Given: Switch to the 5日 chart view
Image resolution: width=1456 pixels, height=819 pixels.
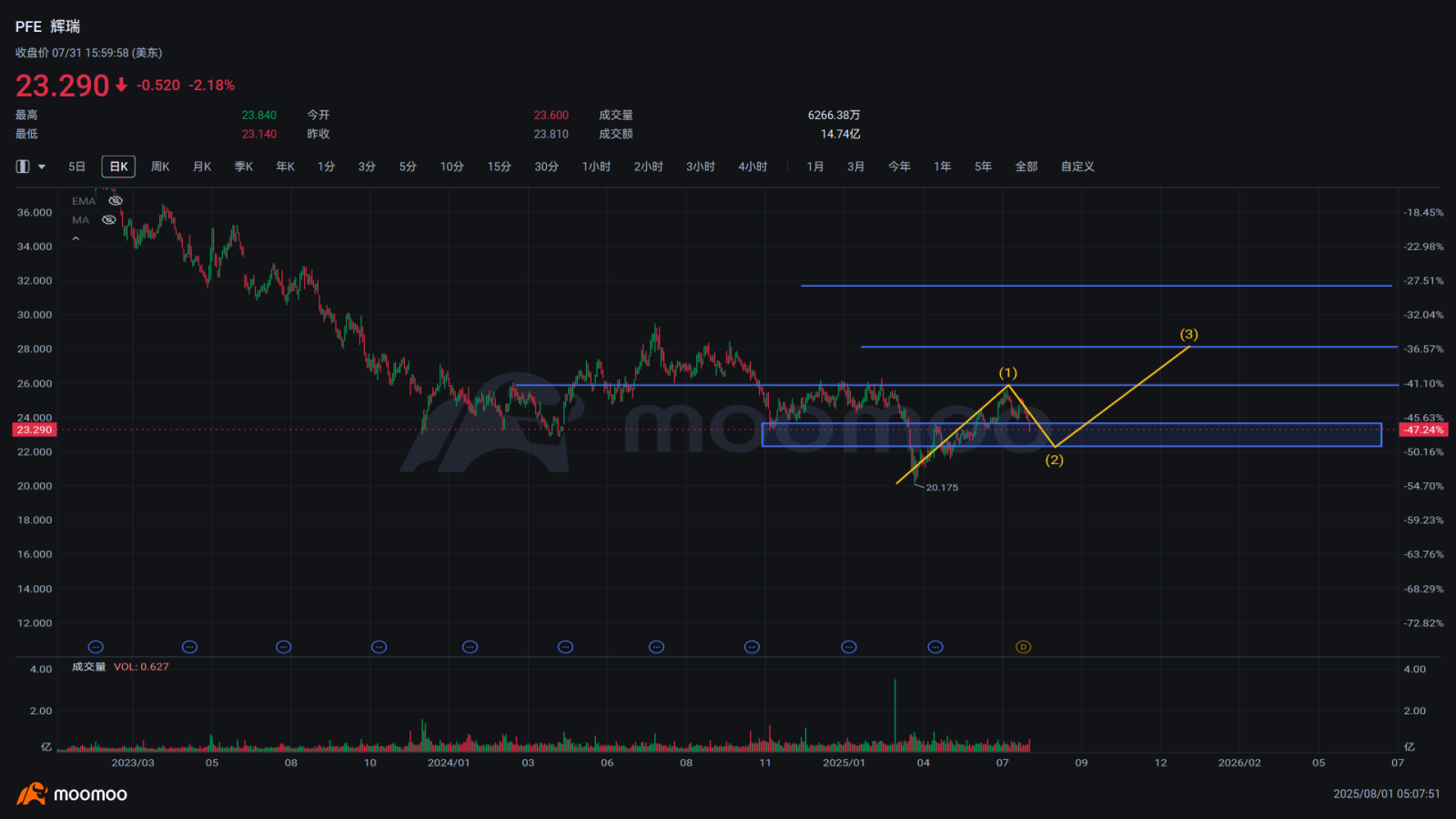Looking at the screenshot, I should click(x=76, y=167).
